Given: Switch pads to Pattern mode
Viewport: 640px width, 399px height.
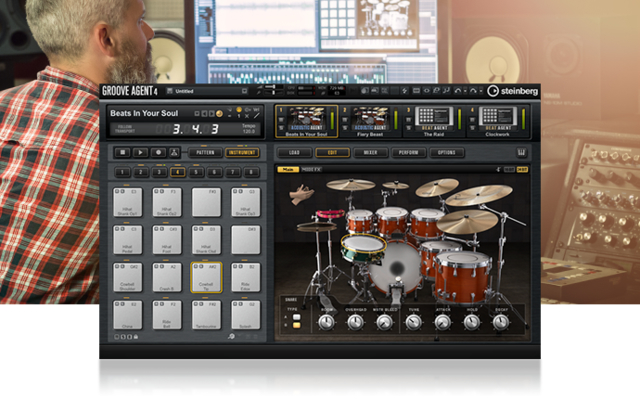Looking at the screenshot, I should 205,153.
